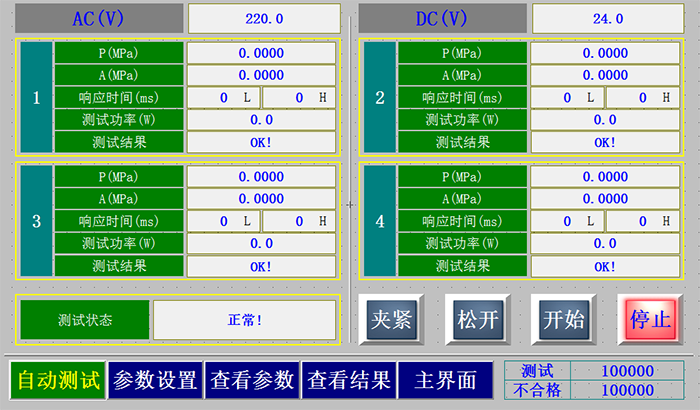This screenshot has width=700, height=410.
Task: Click station 3 response time L field
Action: tap(224, 221)
